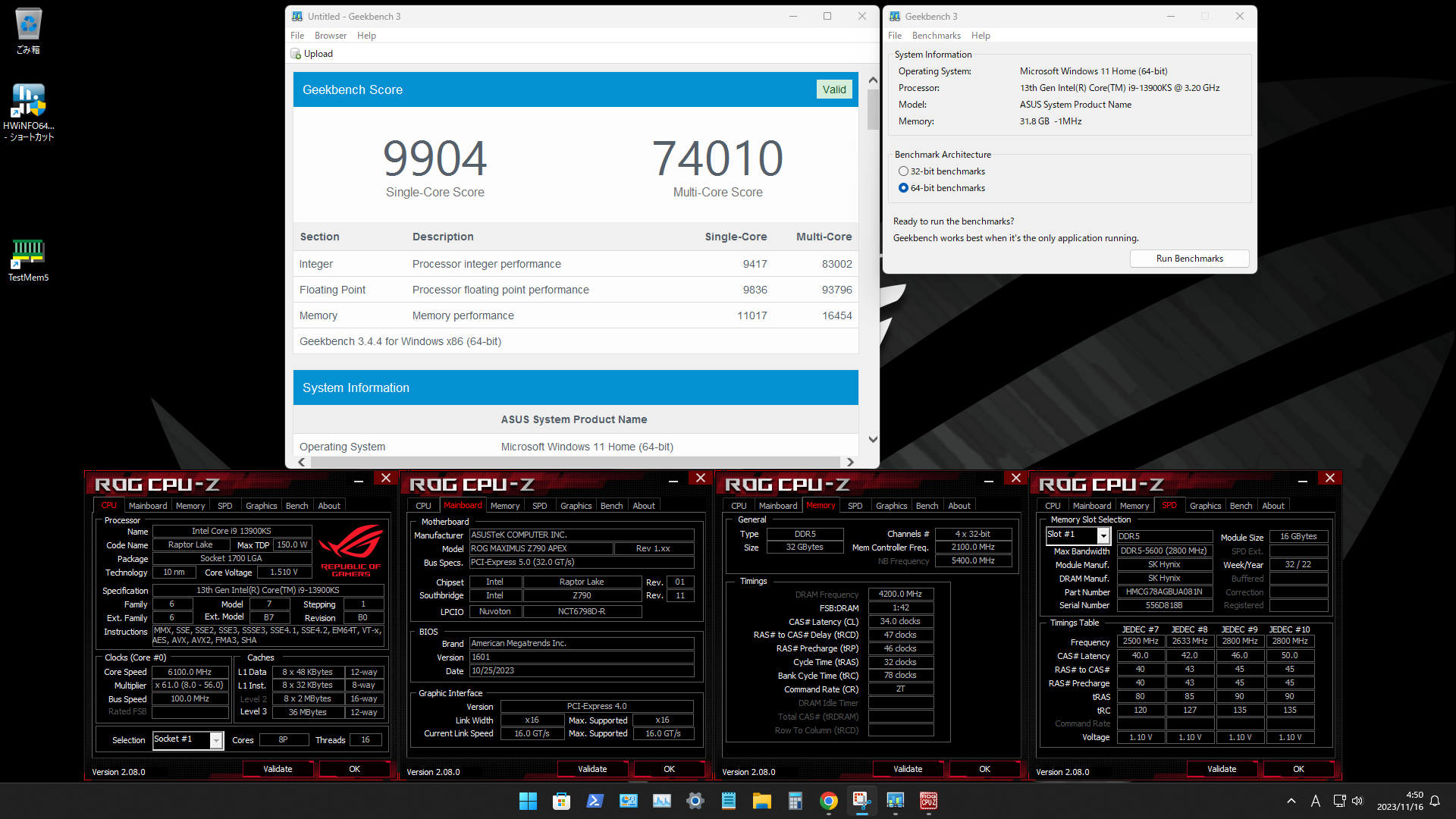
Task: Click Validate in the CPU tab CPU-Z window
Action: (x=278, y=769)
